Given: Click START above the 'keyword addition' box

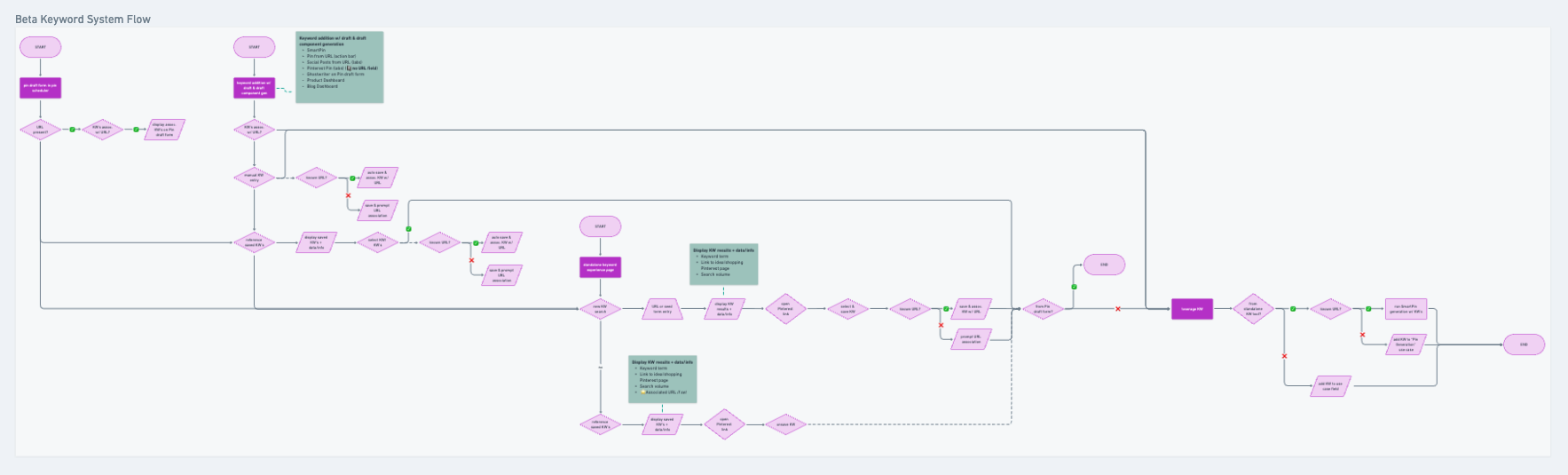Looking at the screenshot, I should tap(255, 47).
